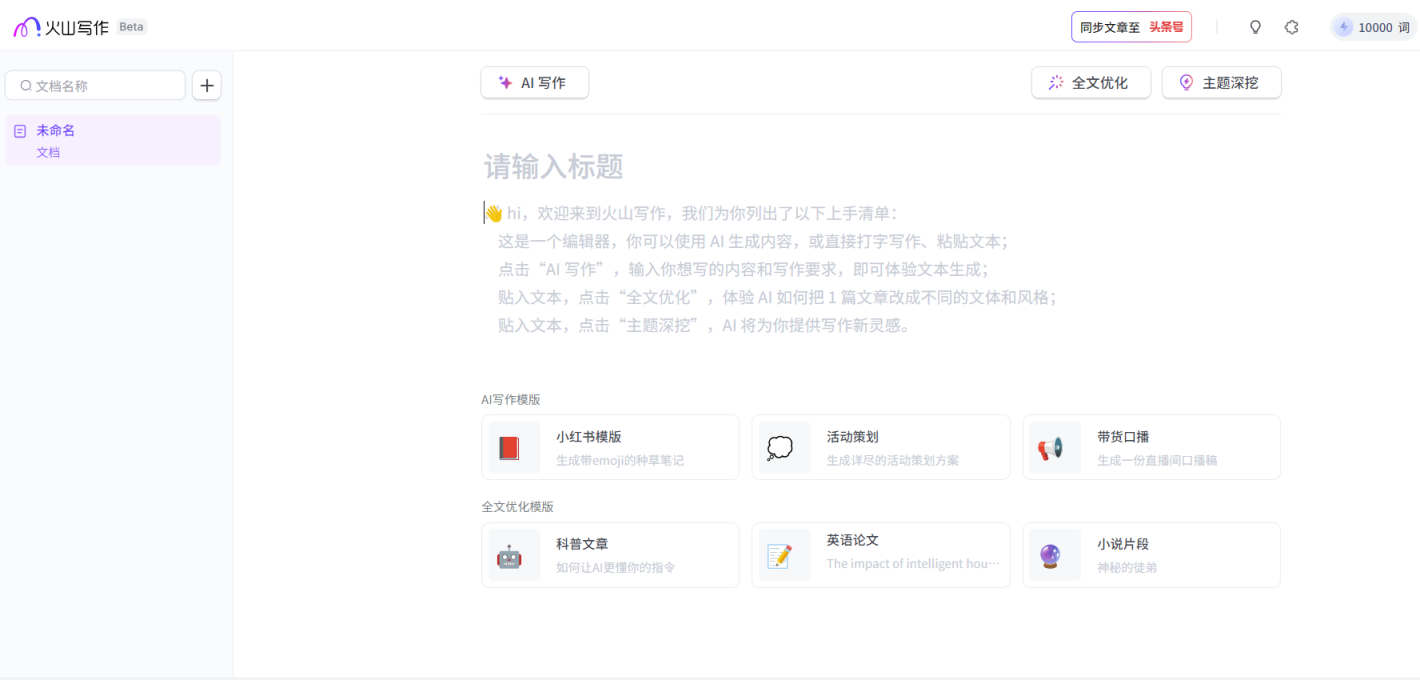Click the 主题深挖 button
This screenshot has width=1420, height=680.
pyautogui.click(x=1221, y=82)
